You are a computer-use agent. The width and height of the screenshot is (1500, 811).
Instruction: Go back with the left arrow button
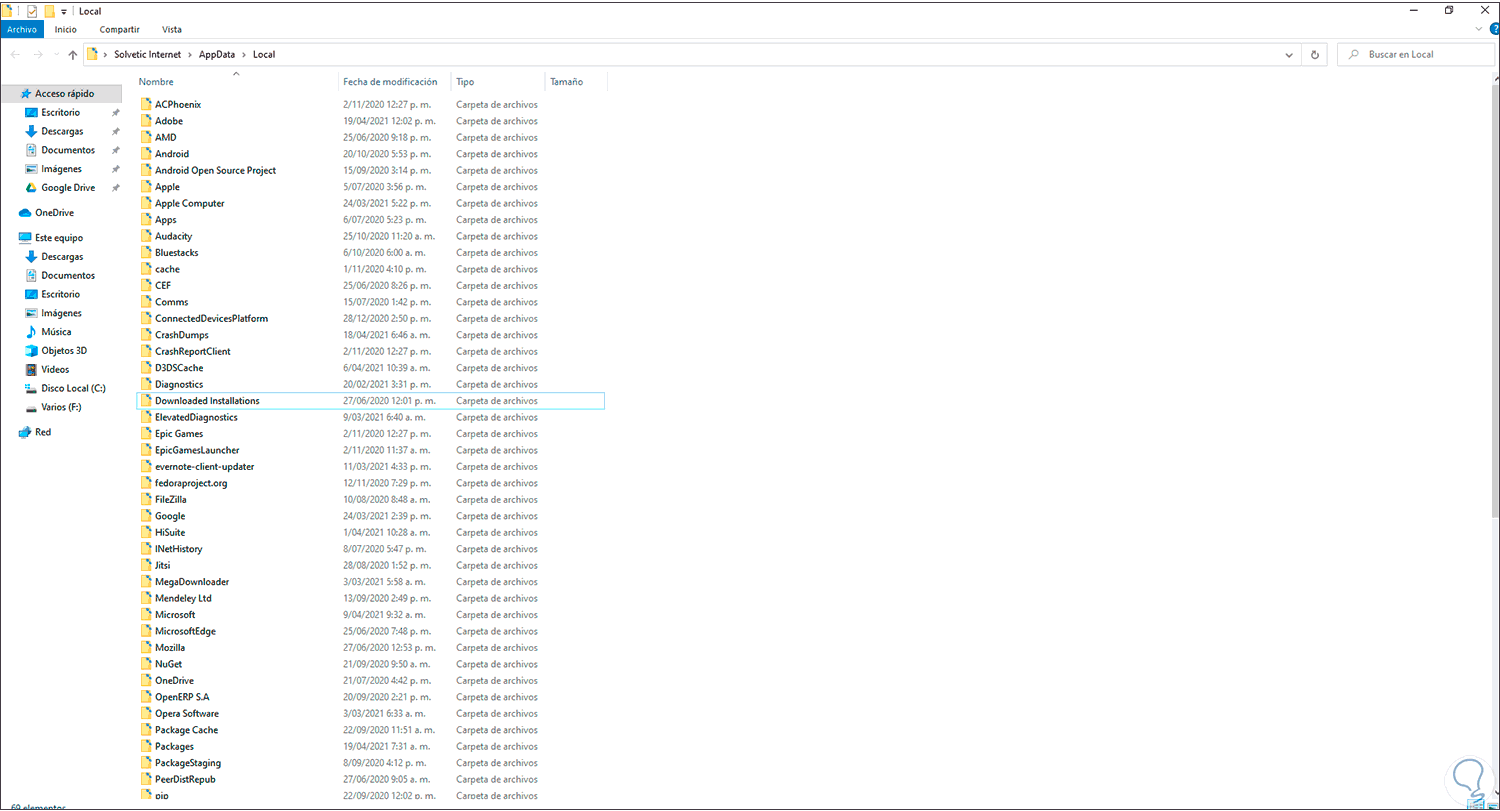click(x=15, y=55)
